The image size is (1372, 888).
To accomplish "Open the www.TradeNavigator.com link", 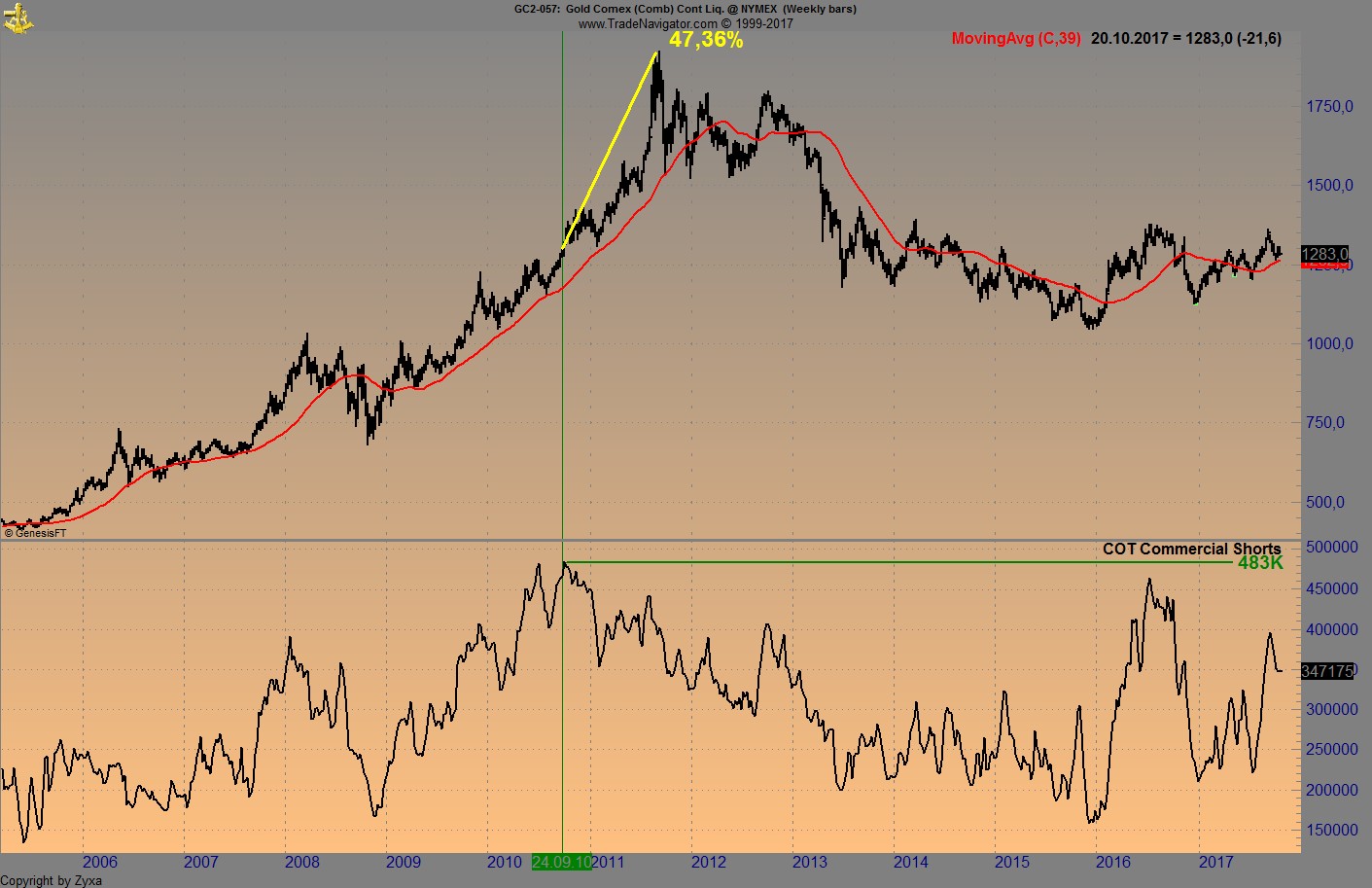I will click(x=686, y=23).
